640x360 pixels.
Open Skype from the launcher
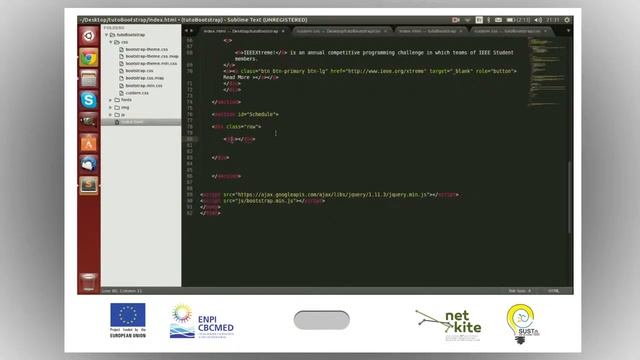89,100
